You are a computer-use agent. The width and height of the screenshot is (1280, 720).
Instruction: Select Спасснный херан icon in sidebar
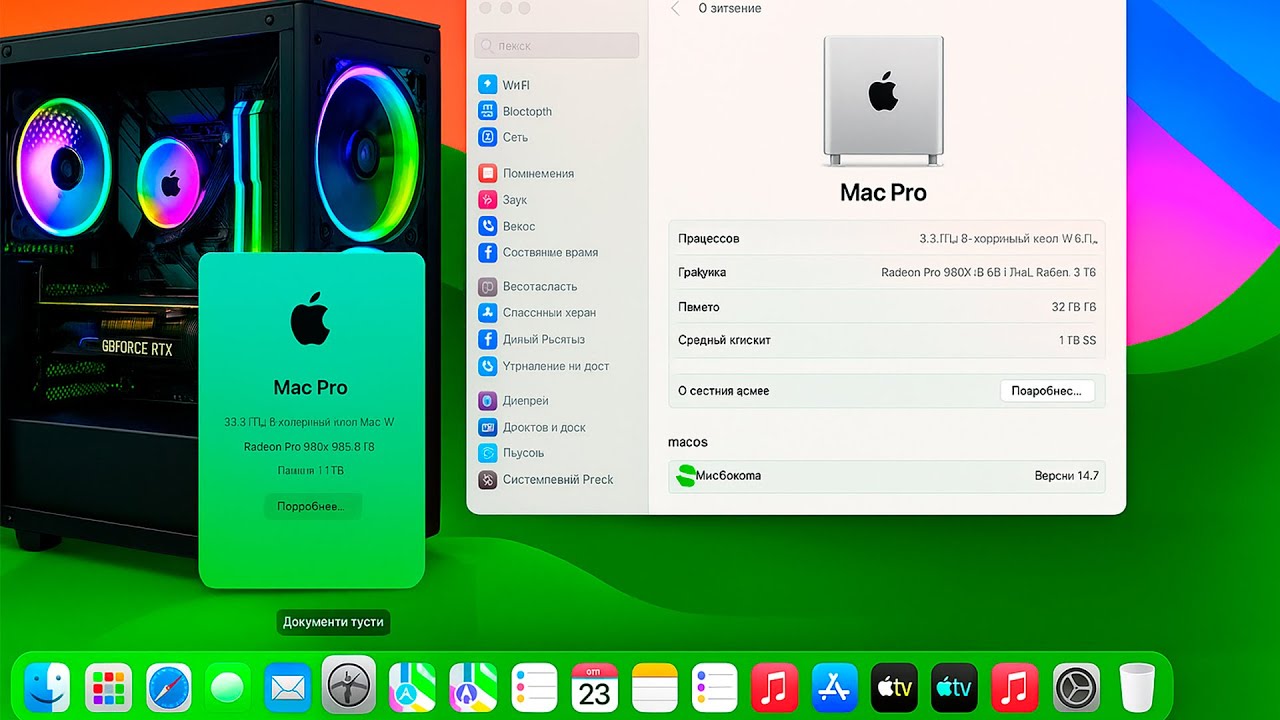[x=487, y=312]
